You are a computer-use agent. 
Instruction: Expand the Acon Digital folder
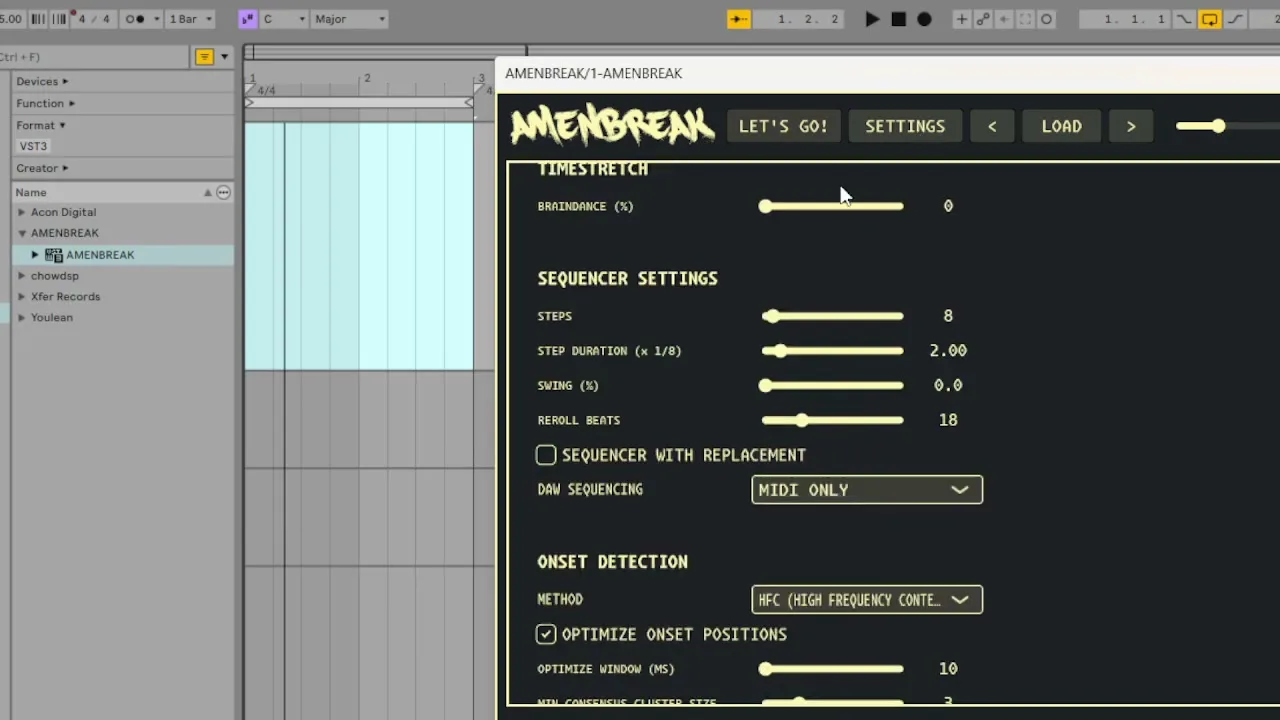(21, 212)
